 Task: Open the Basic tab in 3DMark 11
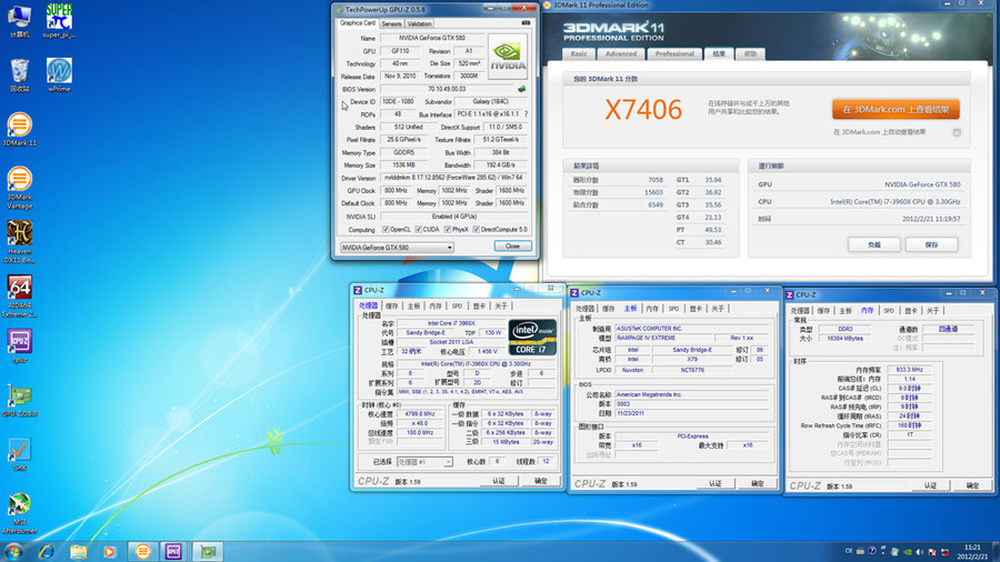pos(579,54)
